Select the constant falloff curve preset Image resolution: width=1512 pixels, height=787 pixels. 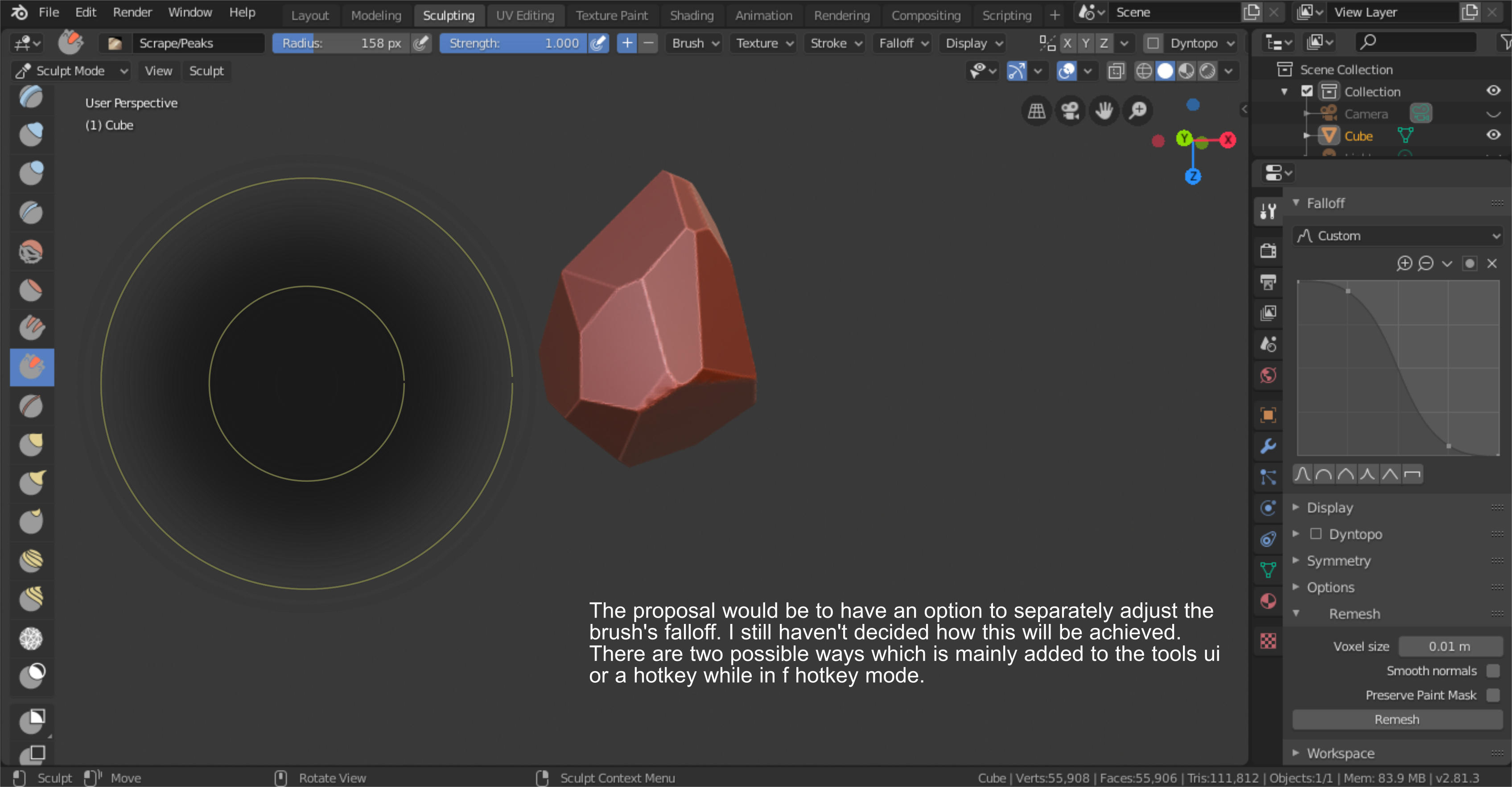pyautogui.click(x=1412, y=474)
